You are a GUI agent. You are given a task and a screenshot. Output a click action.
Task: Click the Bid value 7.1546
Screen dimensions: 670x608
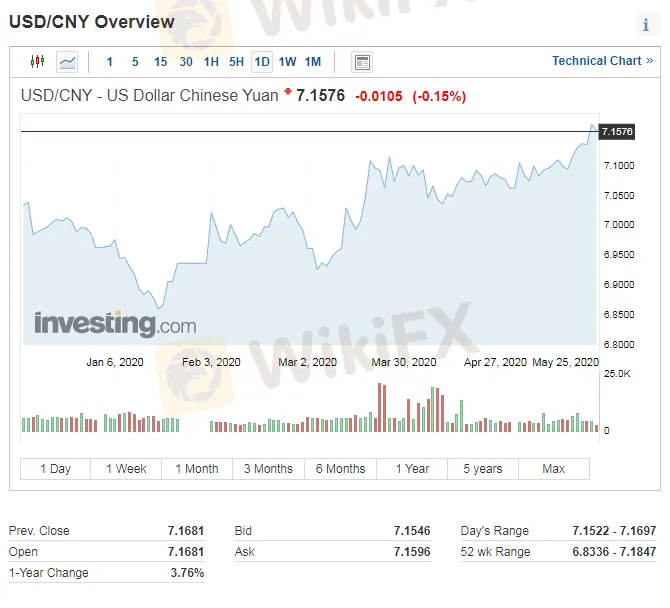click(x=412, y=531)
